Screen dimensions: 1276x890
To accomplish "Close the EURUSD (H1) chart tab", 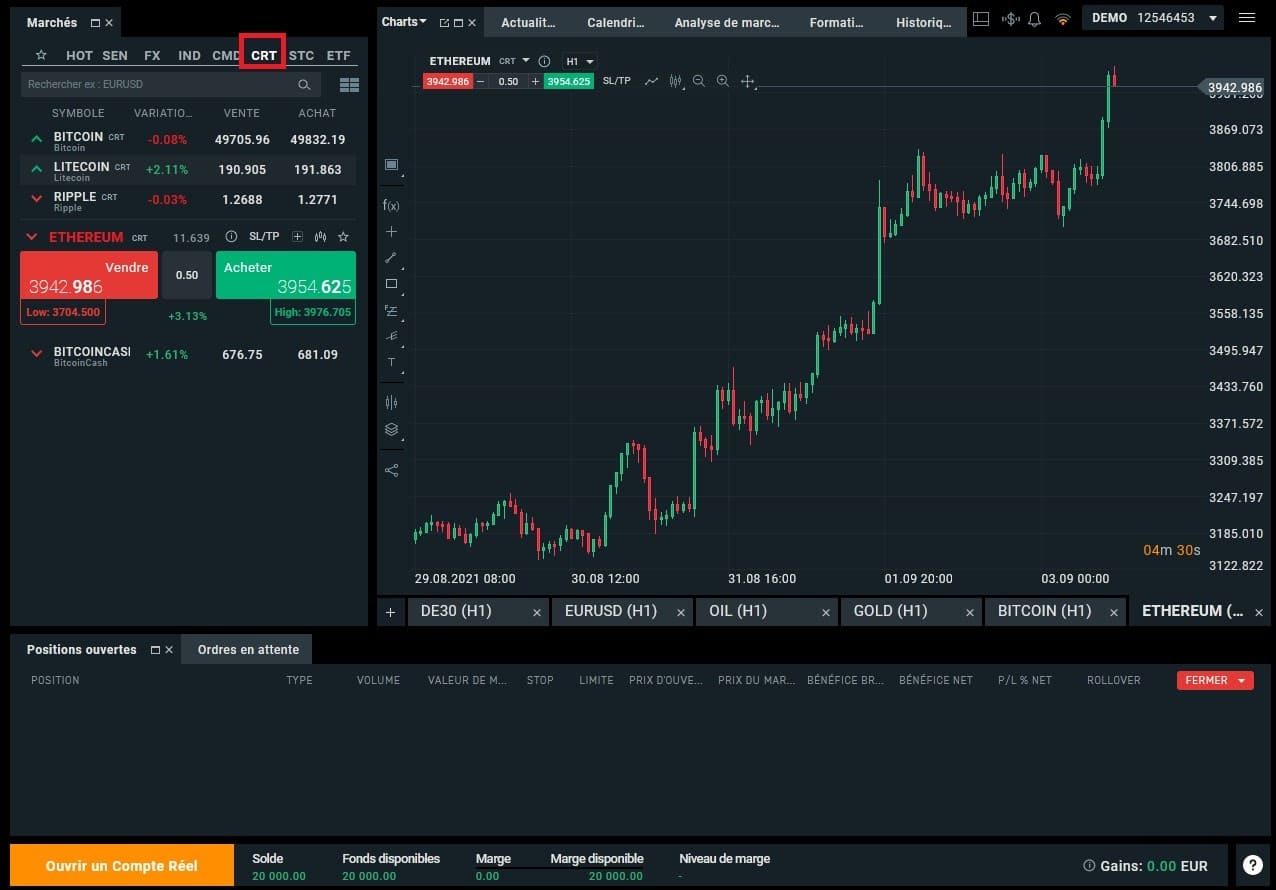I will click(681, 612).
